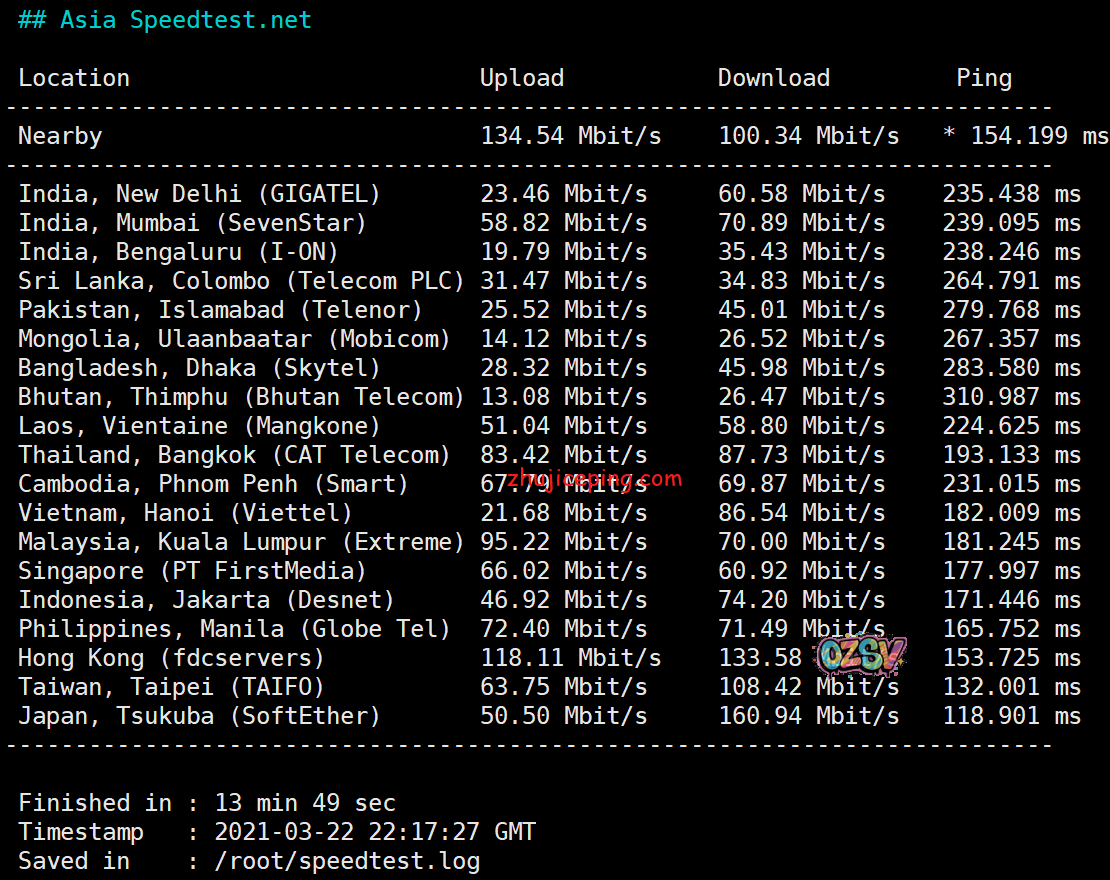Click the /root/speedtest.log file path

click(x=347, y=861)
